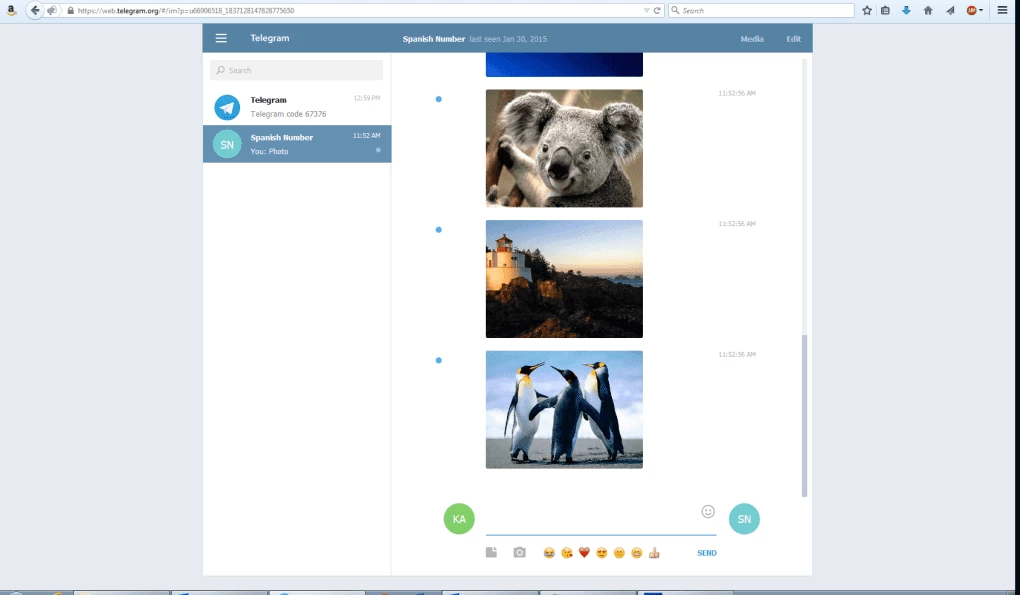Select the penguins photo message dot

[x=438, y=360]
